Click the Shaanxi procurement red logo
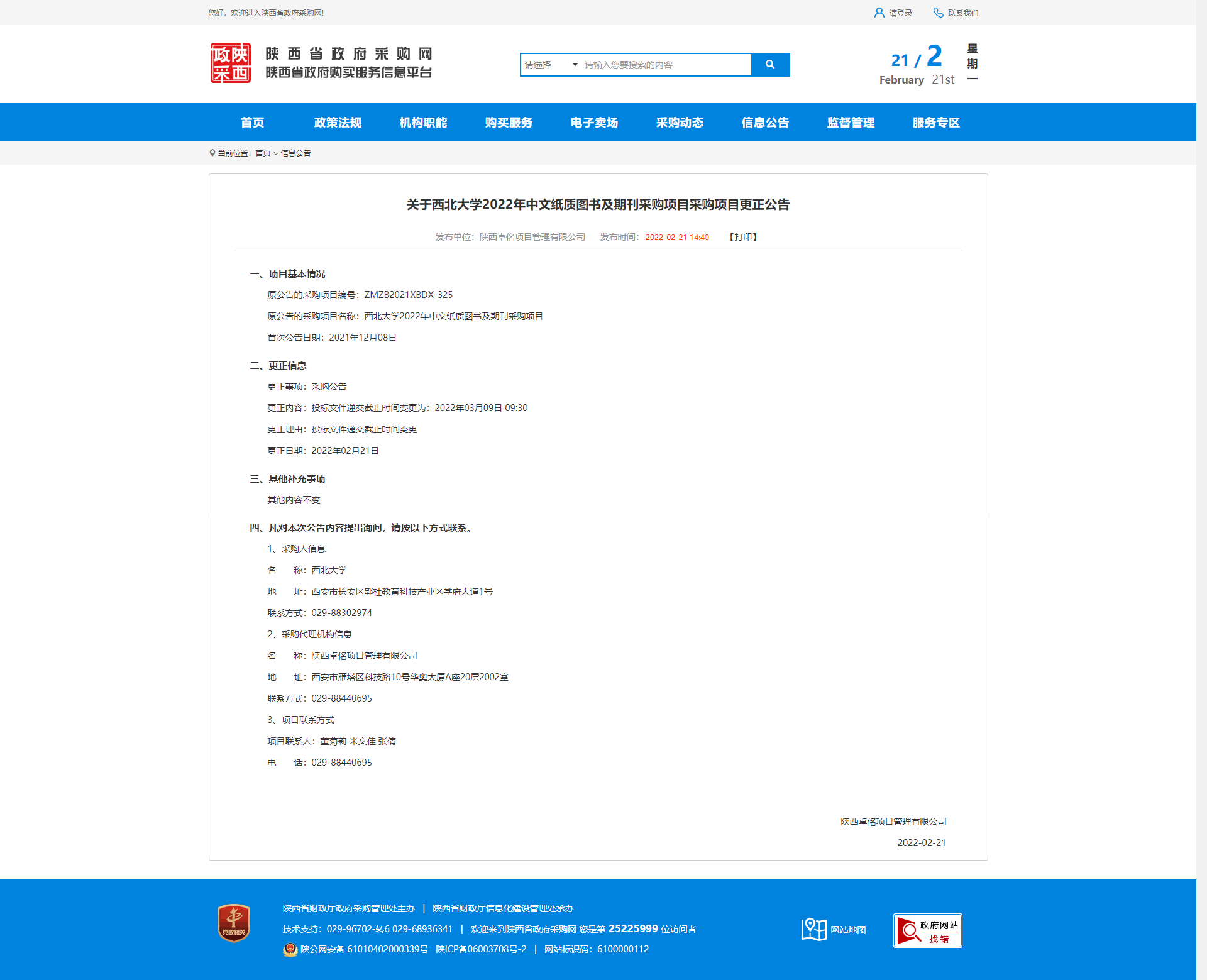This screenshot has width=1207, height=980. pos(231,63)
